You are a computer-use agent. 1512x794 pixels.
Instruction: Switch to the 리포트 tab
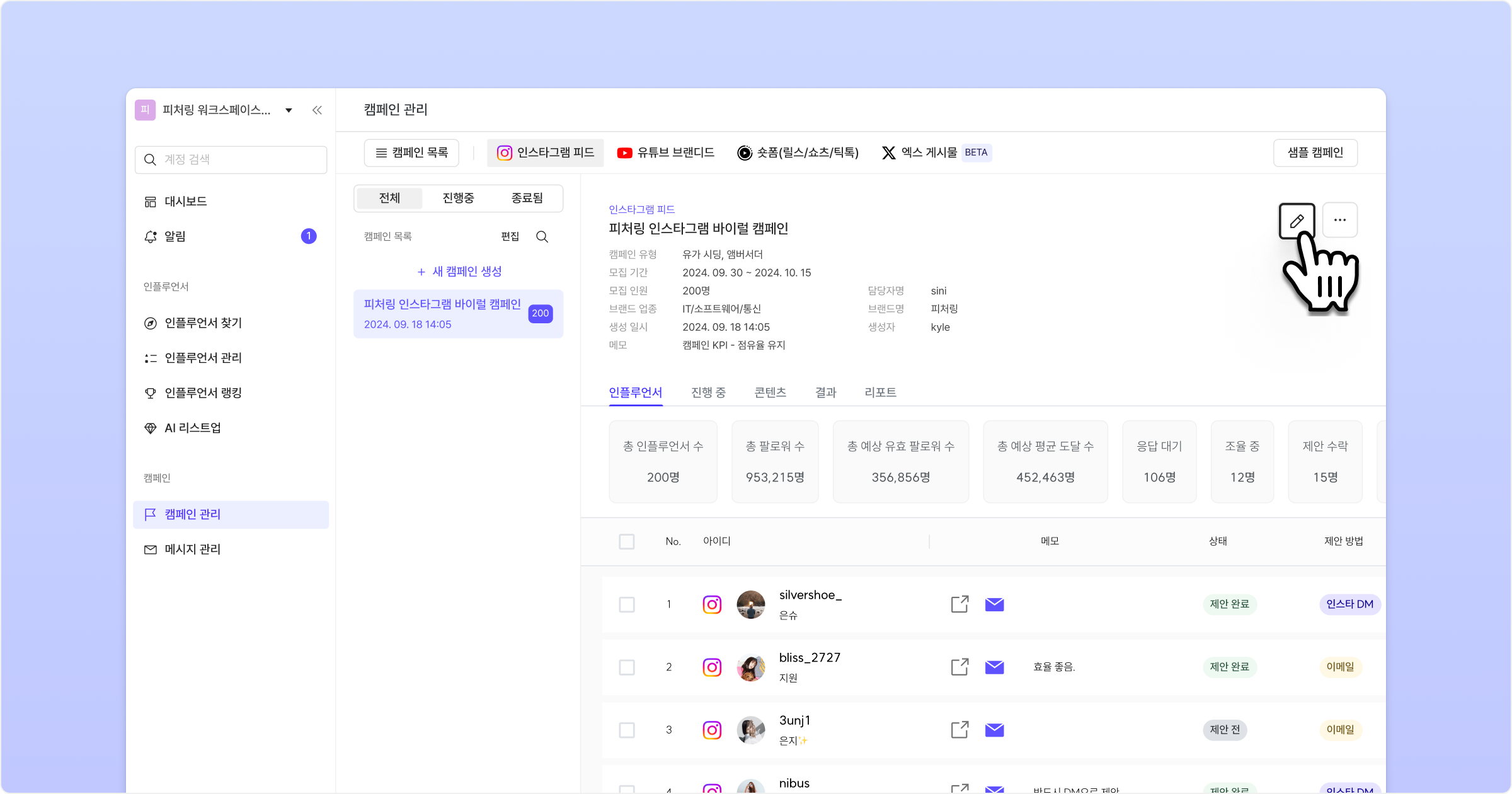(880, 392)
